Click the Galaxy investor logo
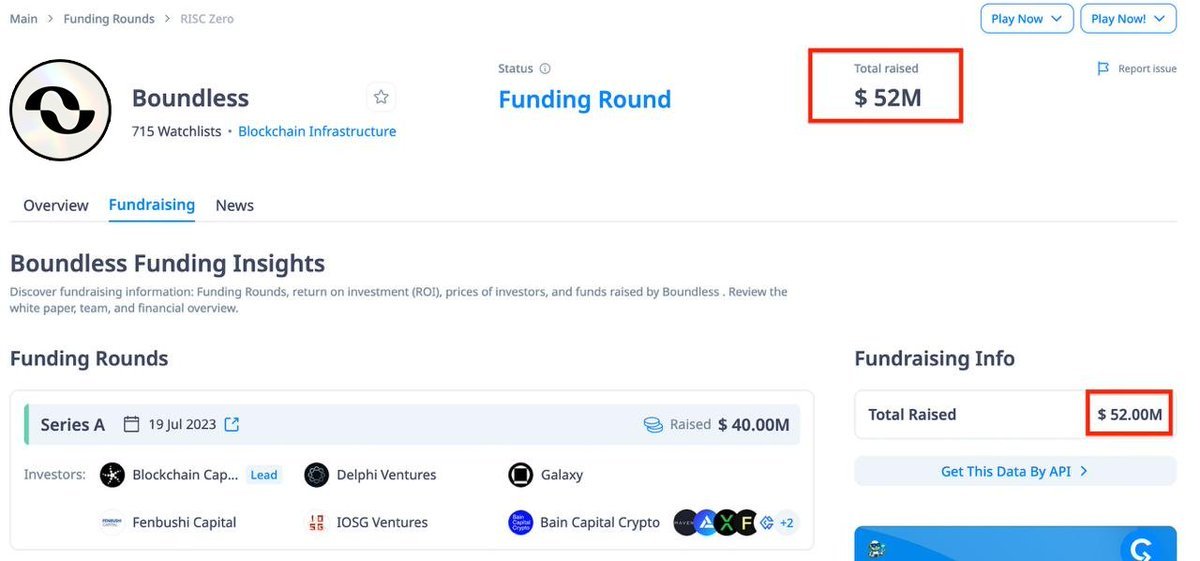Viewport: 1200px width, 561px height. click(x=520, y=475)
